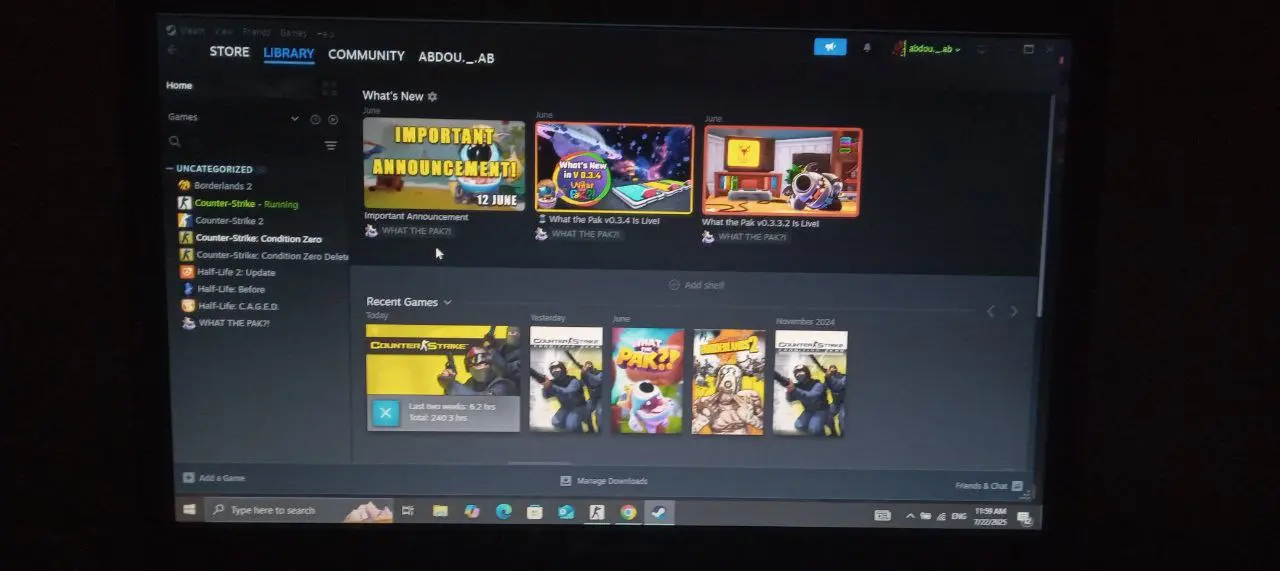This screenshot has height=571, width=1280.
Task: Open Google Chrome from the taskbar
Action: coord(628,512)
